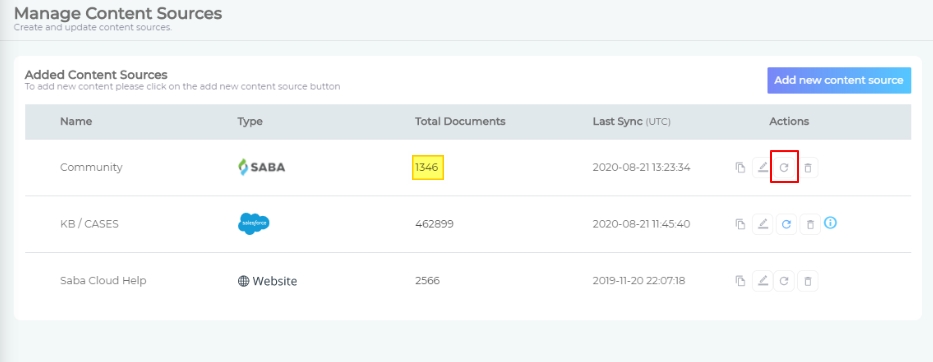Click the Saba Cloud Help source name

point(103,280)
